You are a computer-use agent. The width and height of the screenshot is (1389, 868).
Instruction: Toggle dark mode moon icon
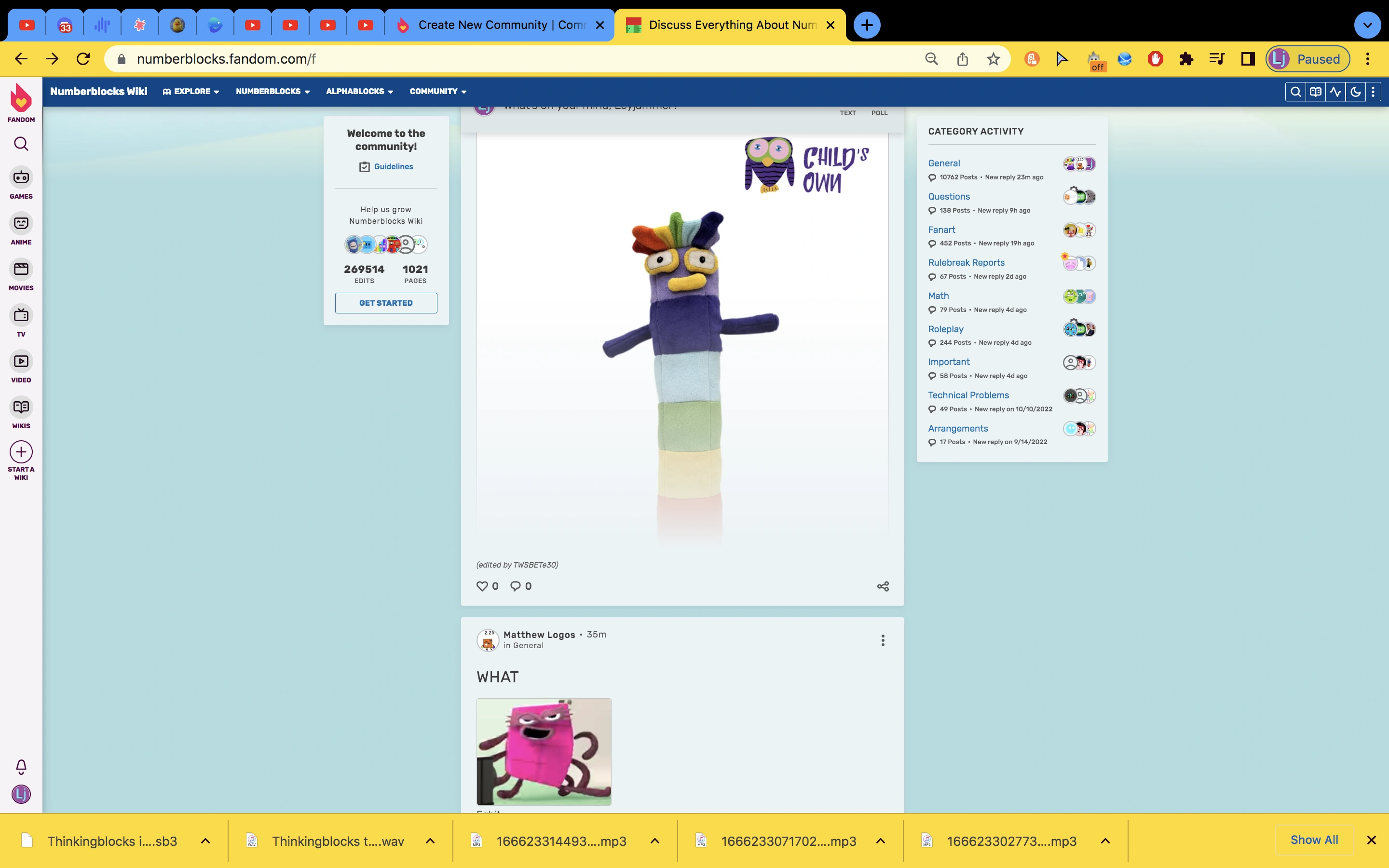[1355, 92]
